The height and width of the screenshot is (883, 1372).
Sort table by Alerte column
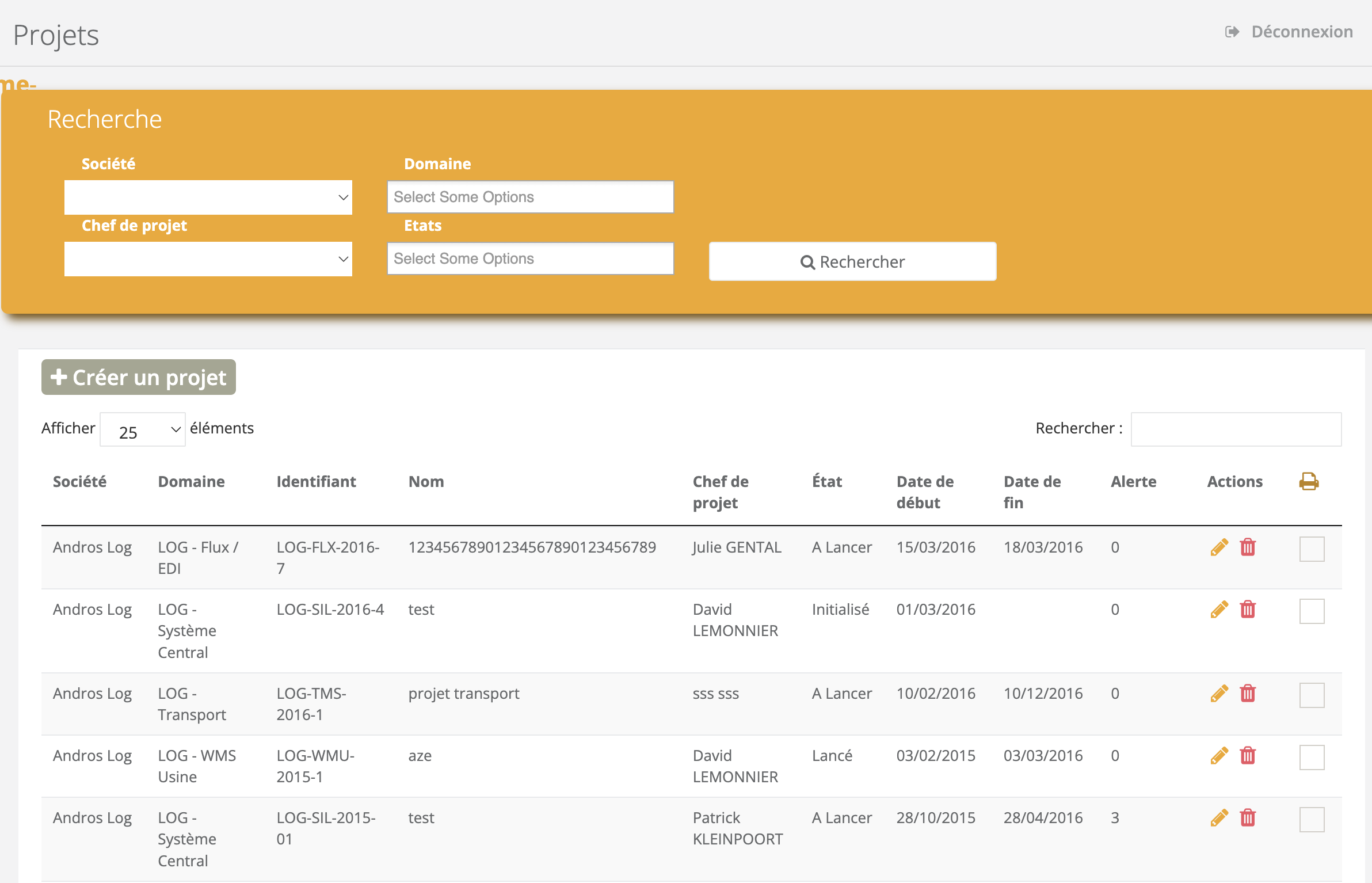(1133, 482)
